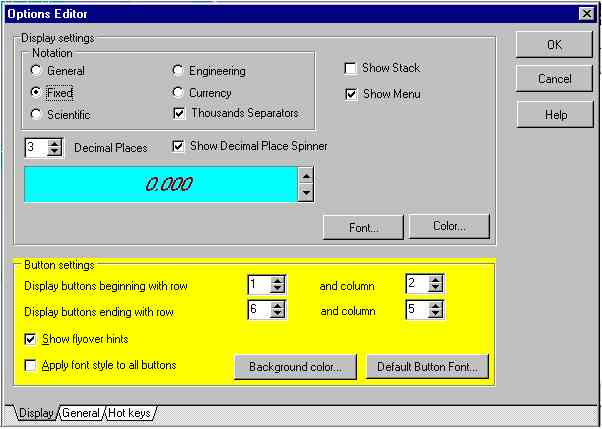Switch to the General tab
This screenshot has width=602, height=429.
point(81,413)
